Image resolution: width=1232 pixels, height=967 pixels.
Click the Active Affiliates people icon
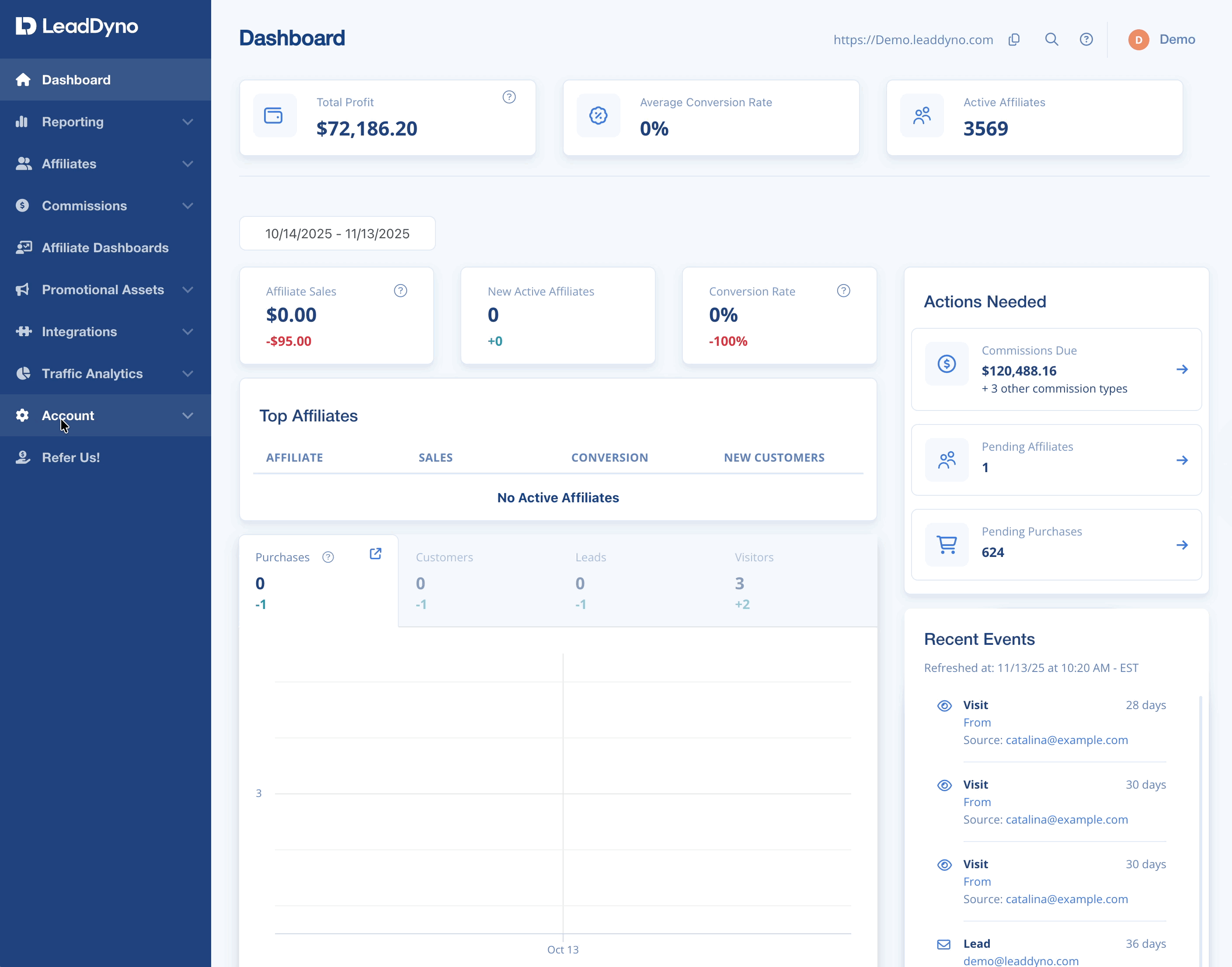(922, 115)
